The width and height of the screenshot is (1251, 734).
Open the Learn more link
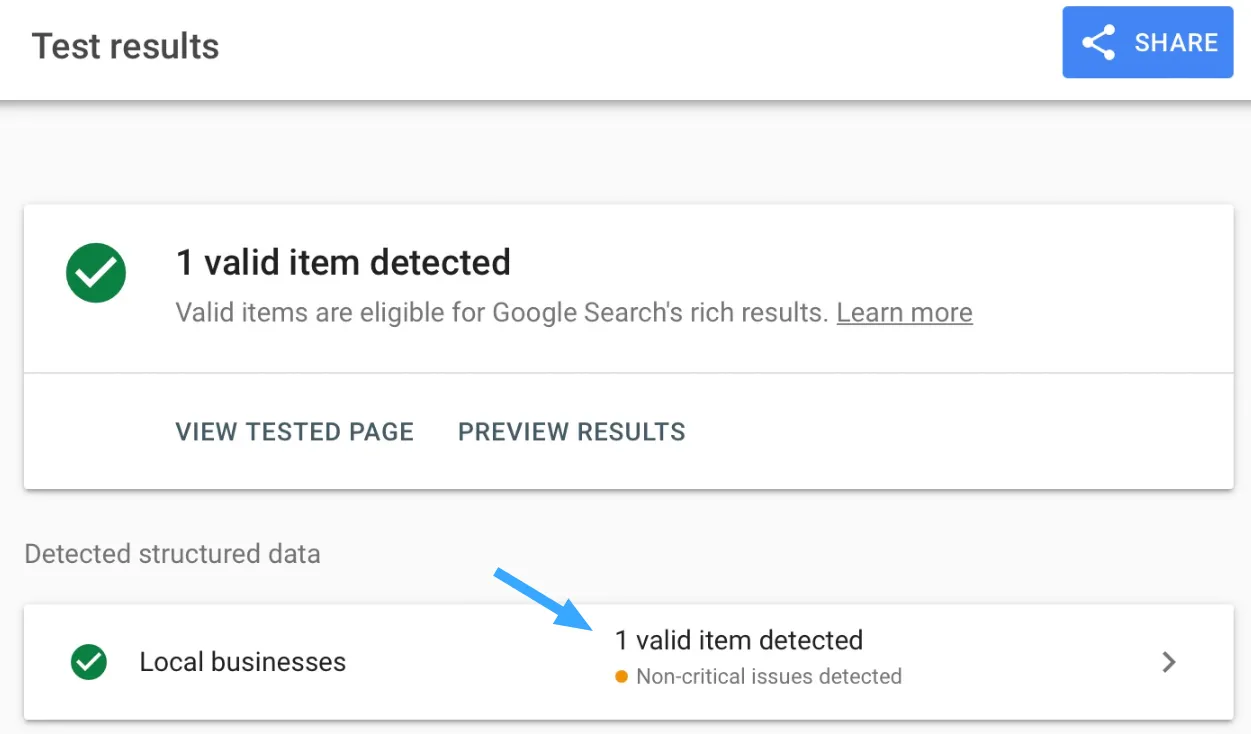tap(904, 313)
